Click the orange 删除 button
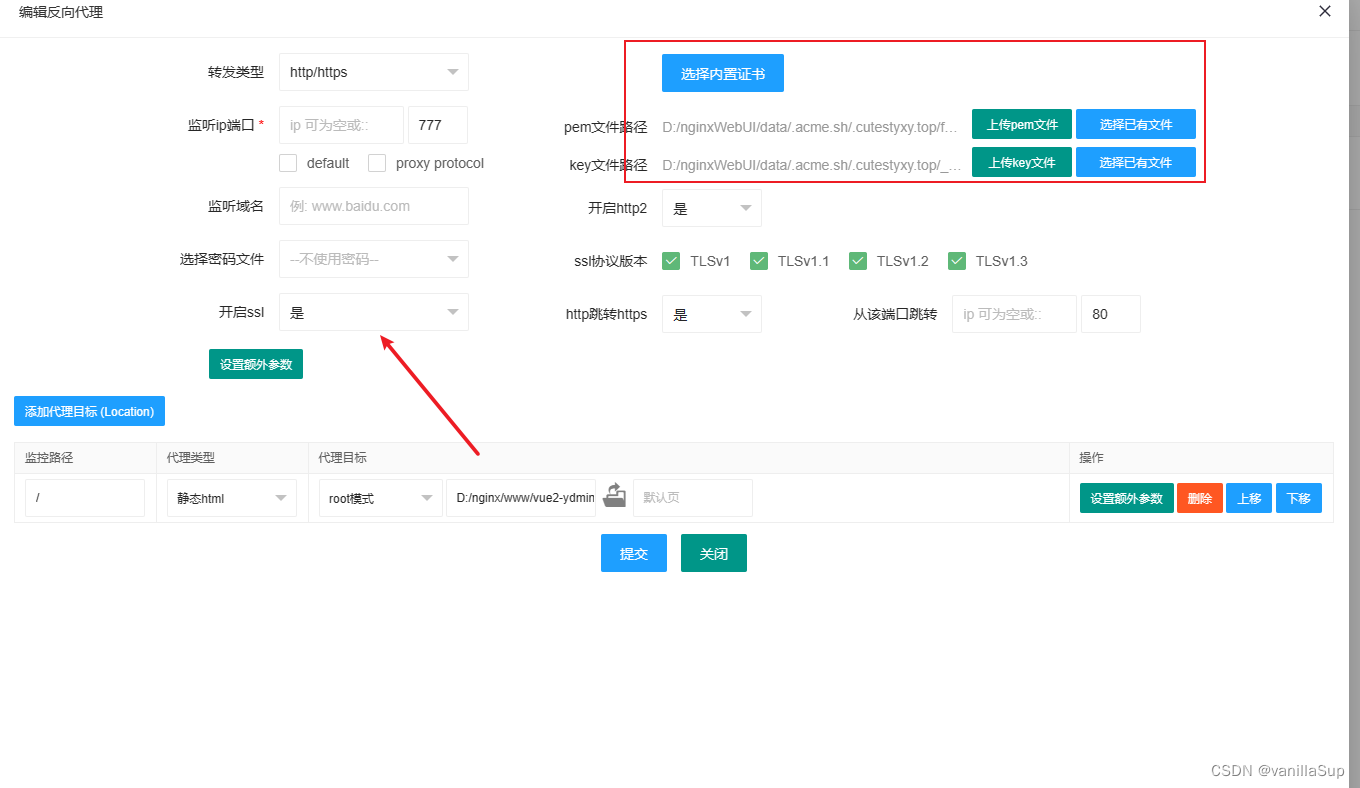The image size is (1360, 788). click(x=1200, y=498)
